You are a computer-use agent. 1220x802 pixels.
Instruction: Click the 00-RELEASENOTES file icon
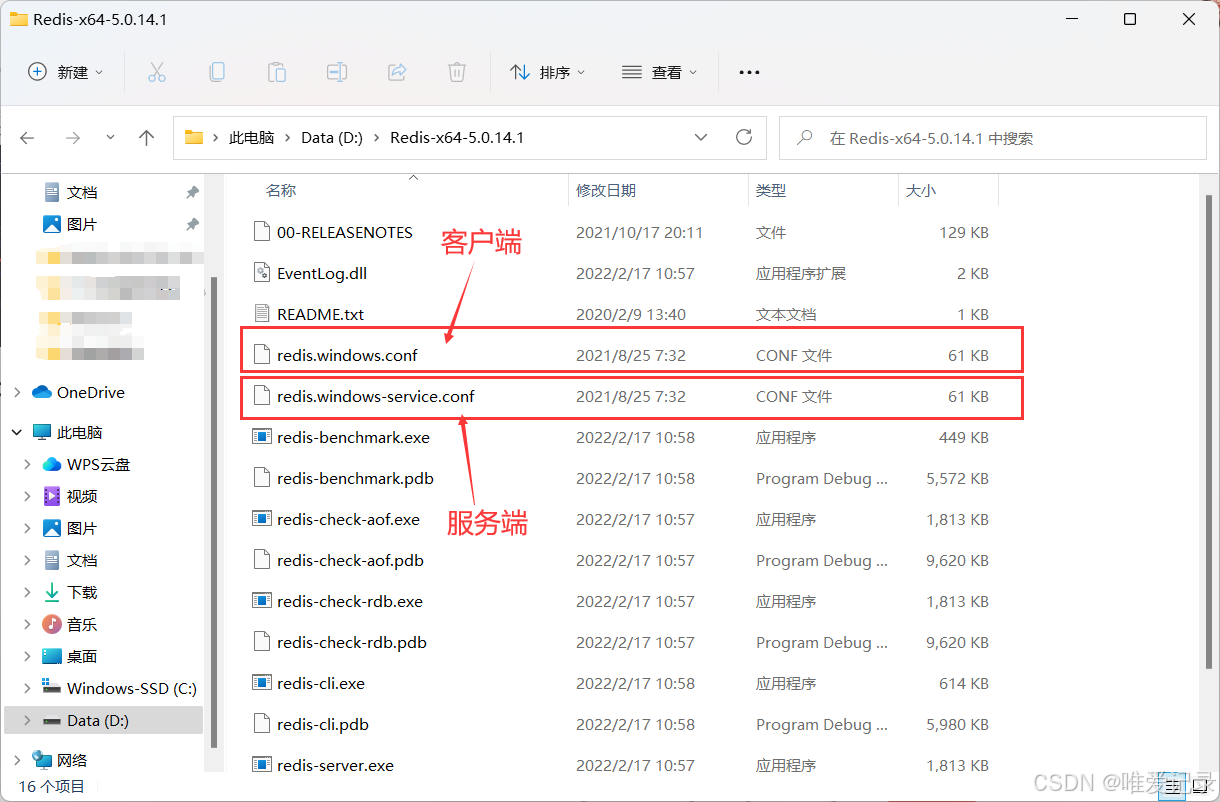tap(262, 232)
